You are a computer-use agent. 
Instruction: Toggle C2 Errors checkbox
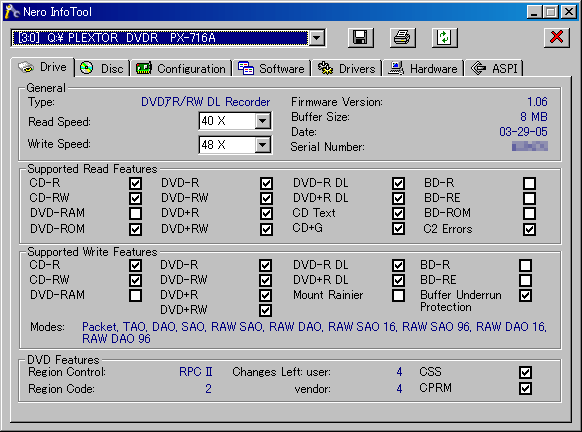click(529, 229)
